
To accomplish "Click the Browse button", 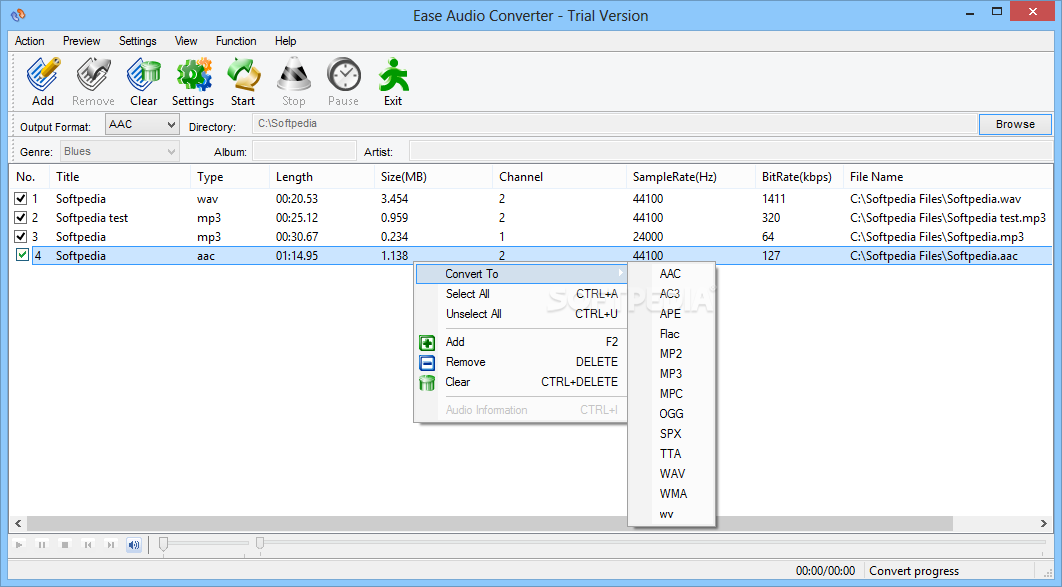I will [x=1015, y=124].
